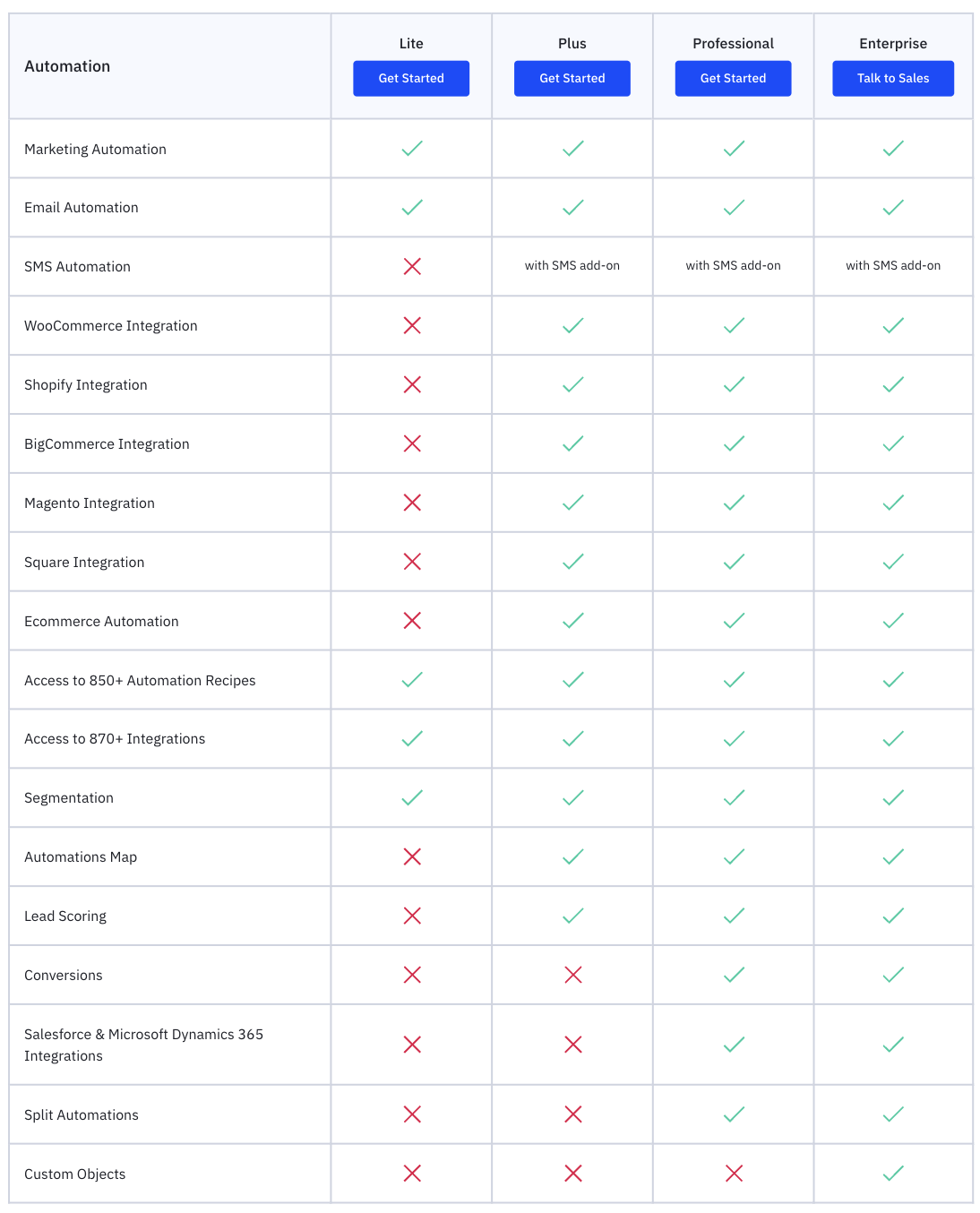The width and height of the screenshot is (980, 1213).
Task: Select the Salesforce & Microsoft Dynamics 365 Integrations row label
Action: (144, 1045)
